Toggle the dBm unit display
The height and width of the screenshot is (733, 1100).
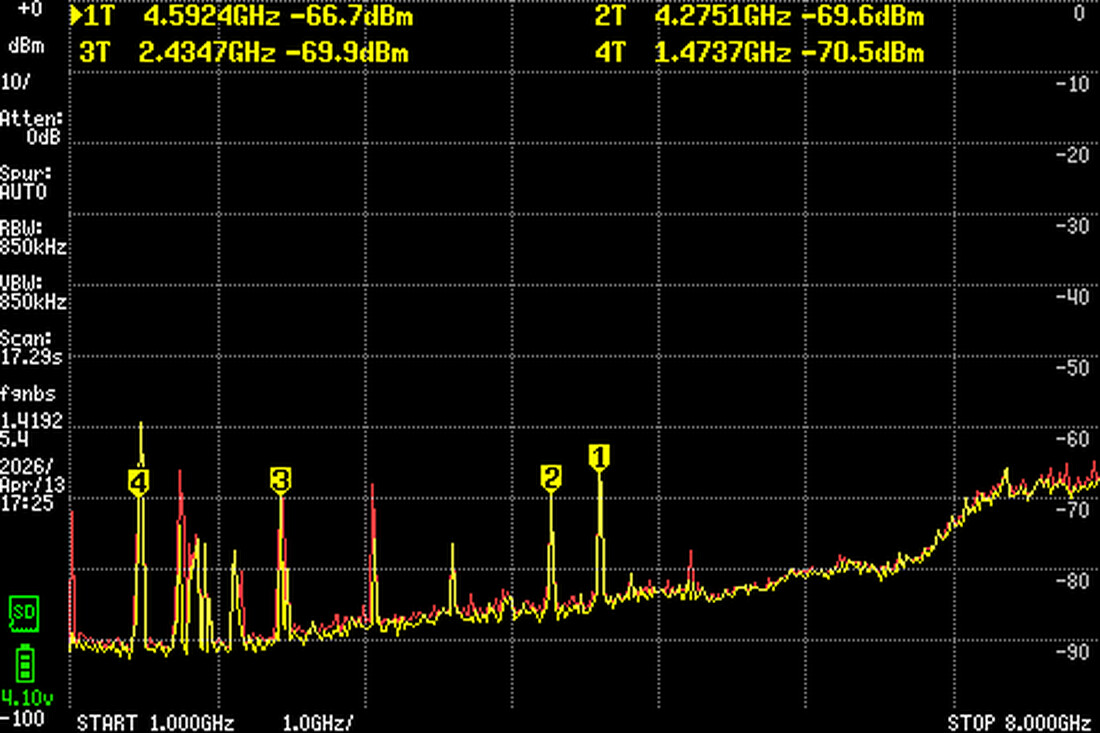coord(27,44)
